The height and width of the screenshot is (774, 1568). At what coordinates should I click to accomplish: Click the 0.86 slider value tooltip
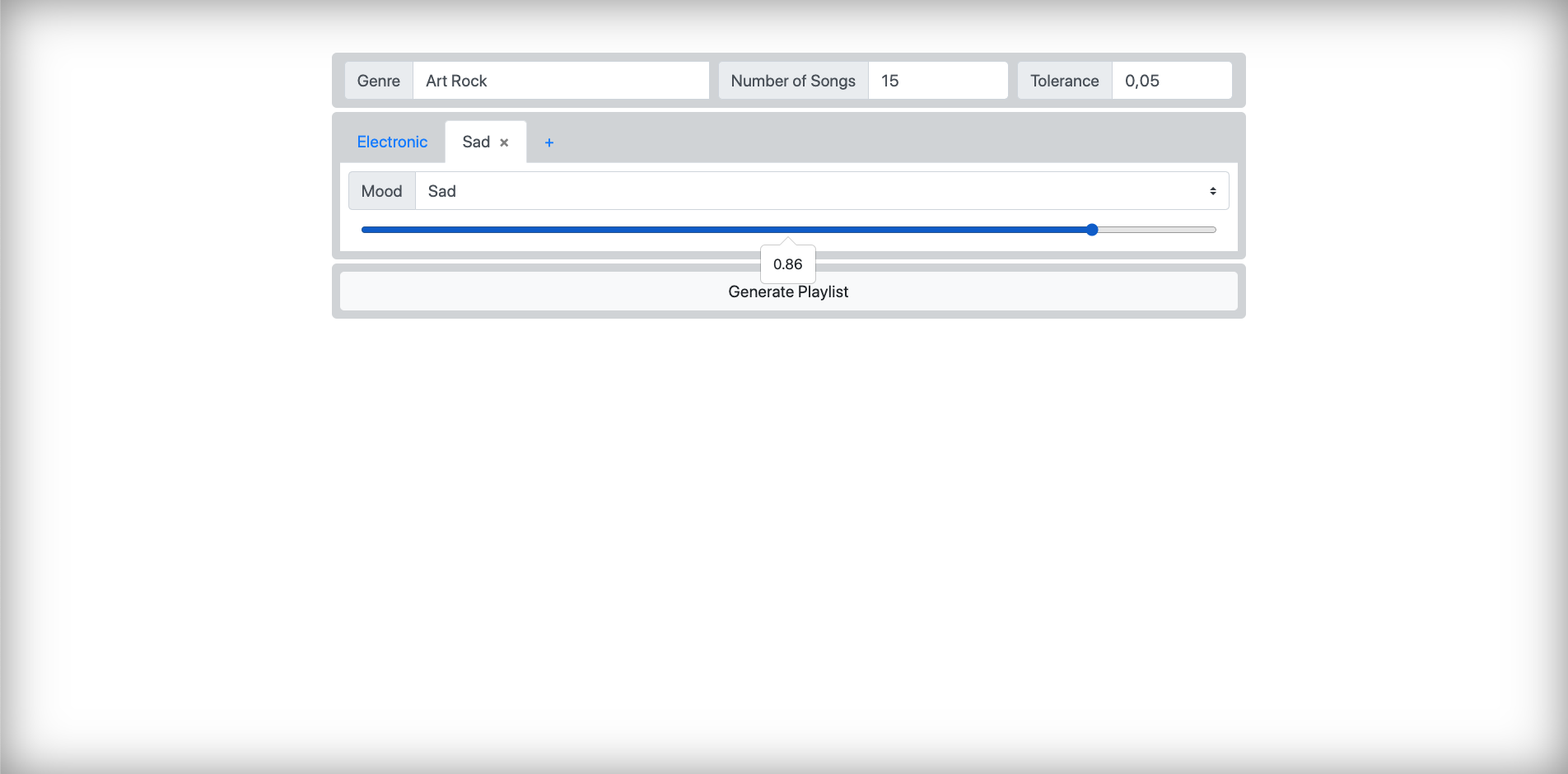(x=787, y=263)
